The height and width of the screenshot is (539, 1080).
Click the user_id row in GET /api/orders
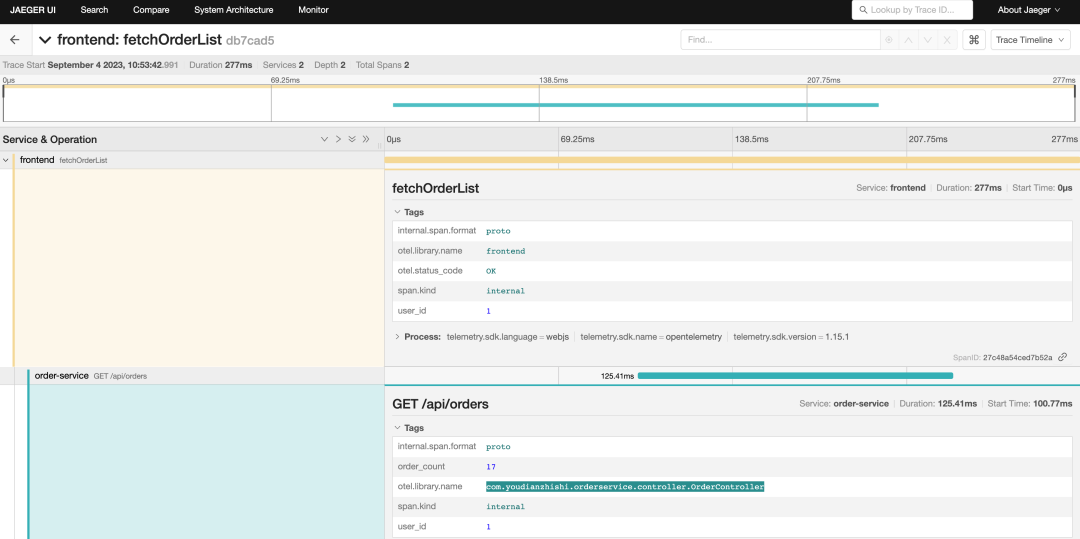[732, 527]
